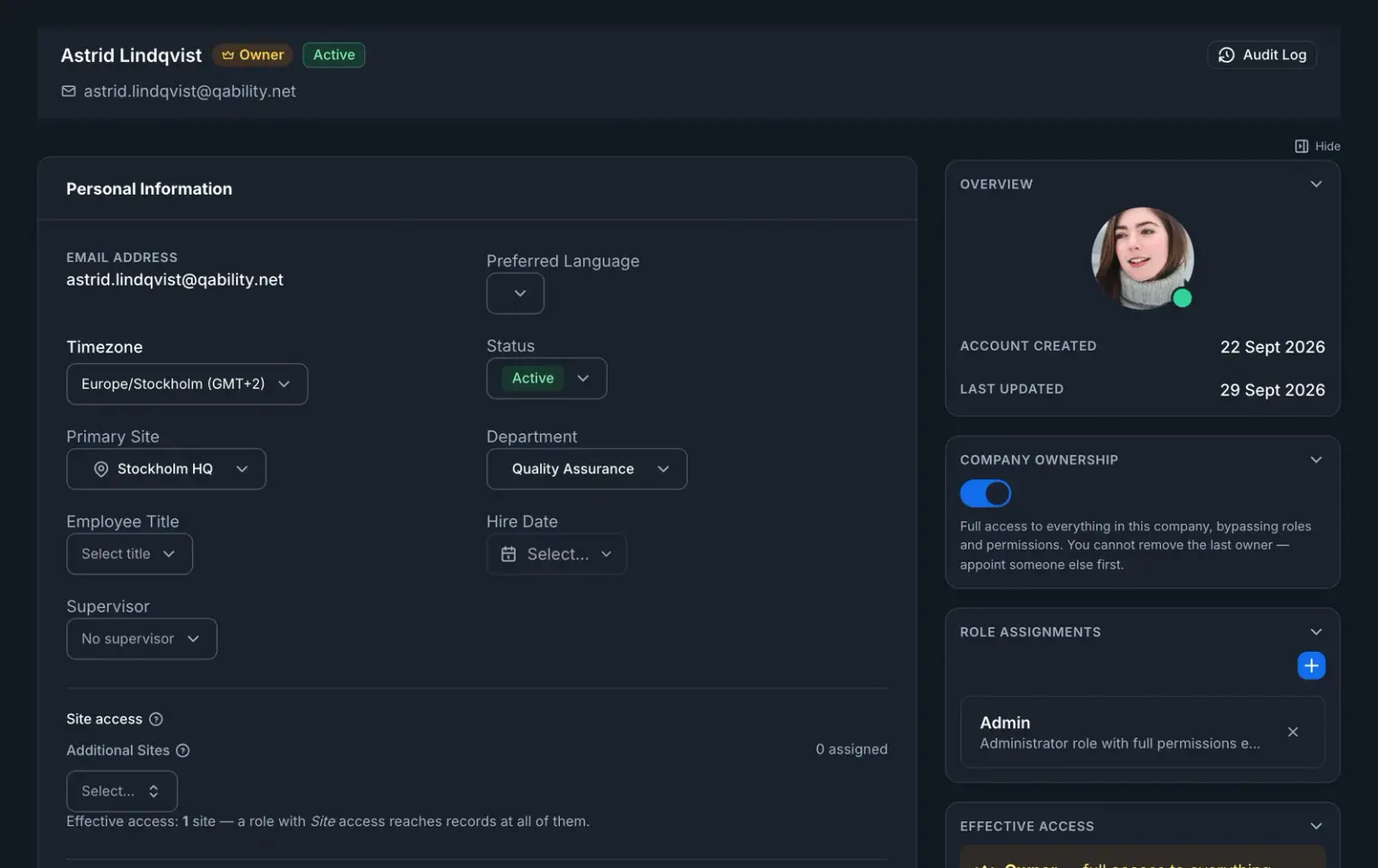1378x868 pixels.
Task: Collapse the Company Ownership section
Action: (1316, 460)
